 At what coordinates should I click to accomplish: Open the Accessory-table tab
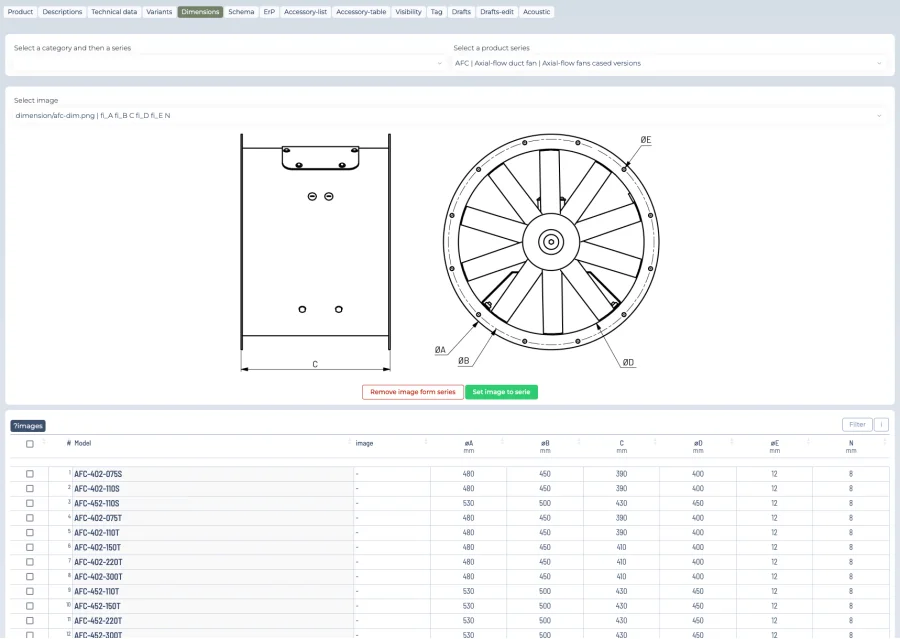click(361, 11)
